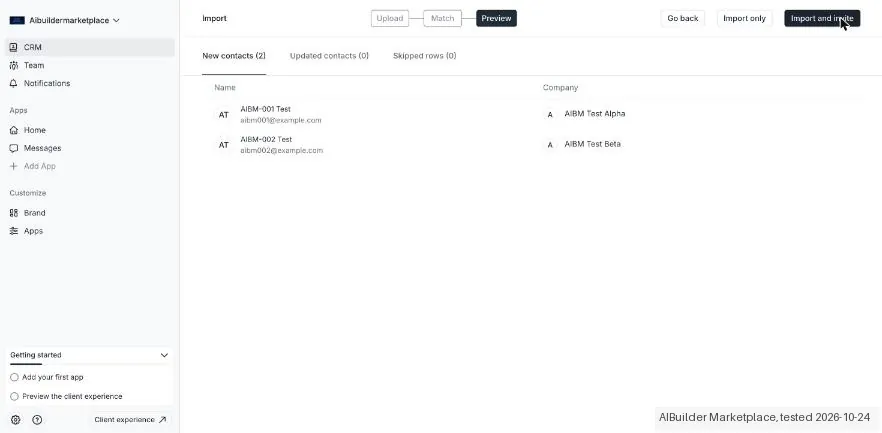This screenshot has height=433, width=882.
Task: Click the AT avatar for AIBM-002 Test
Action: [224, 145]
